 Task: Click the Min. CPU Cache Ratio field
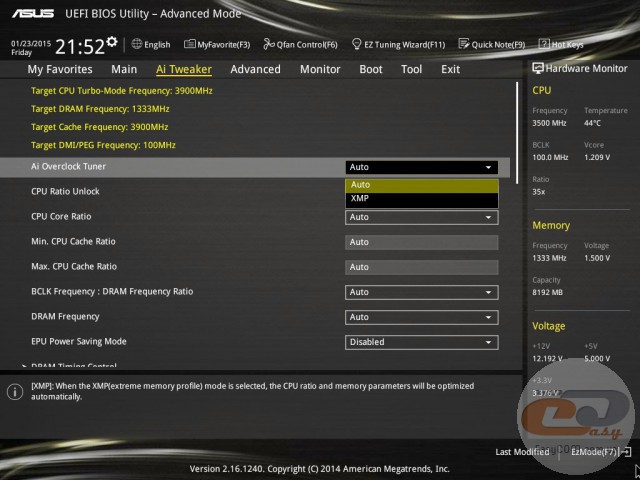pos(422,242)
